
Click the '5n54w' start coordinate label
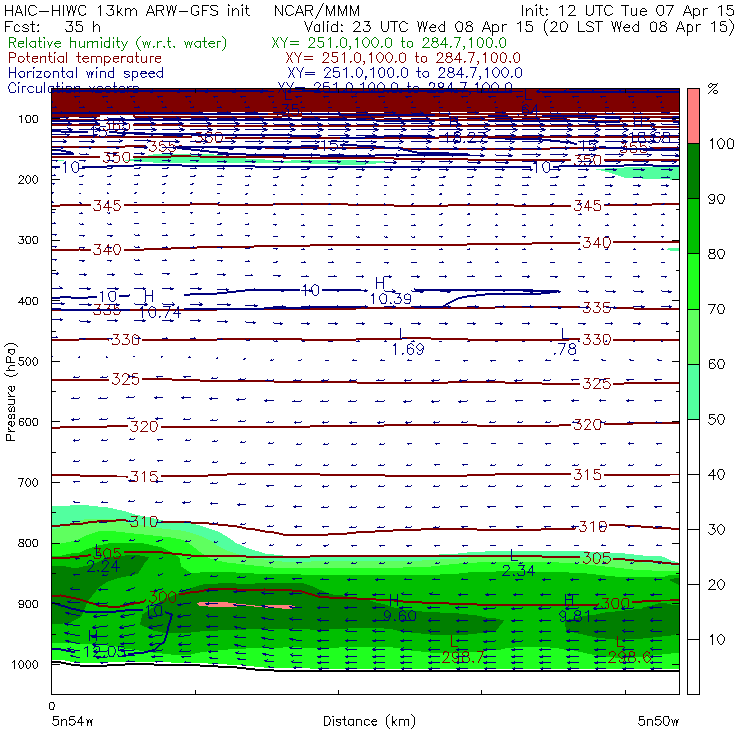click(x=72, y=722)
